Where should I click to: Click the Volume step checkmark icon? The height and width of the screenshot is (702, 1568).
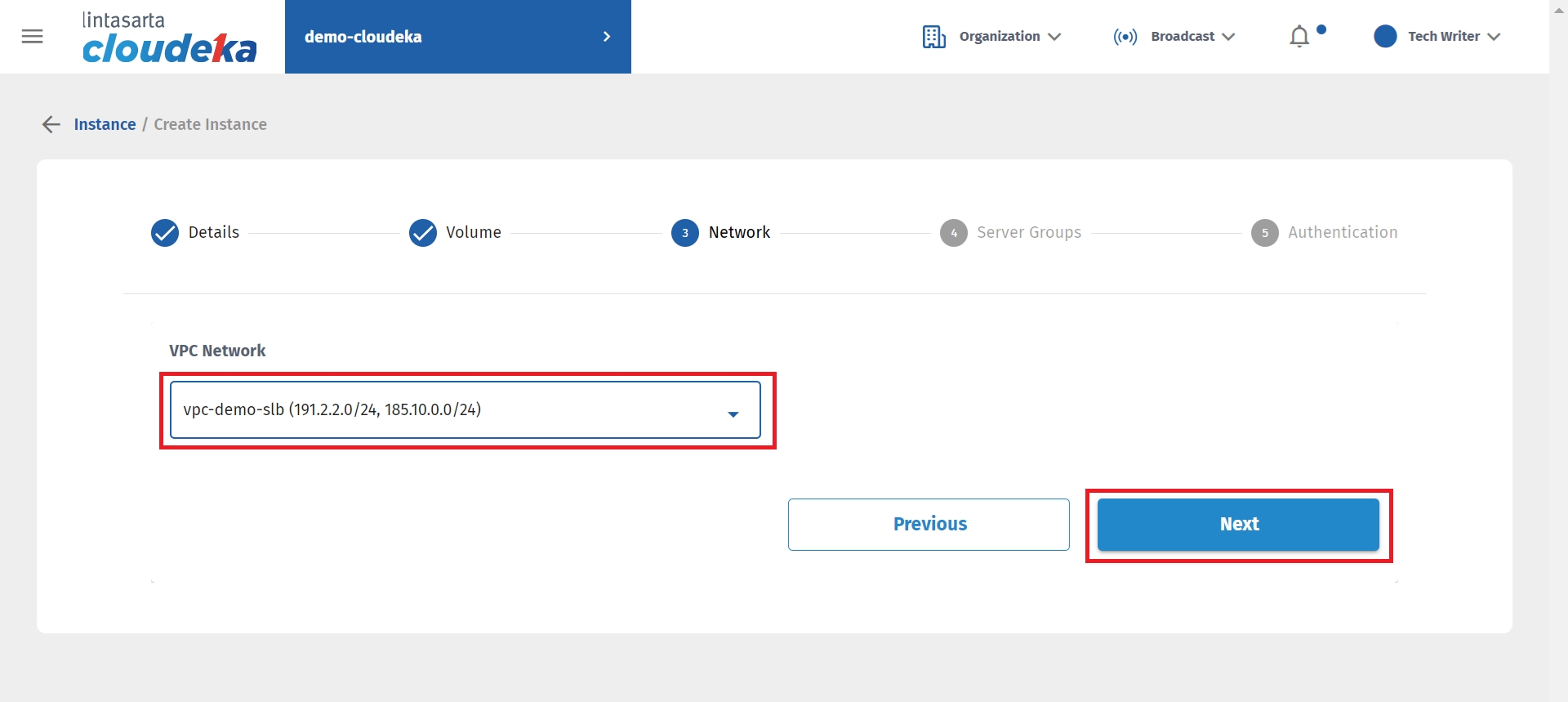pos(423,233)
